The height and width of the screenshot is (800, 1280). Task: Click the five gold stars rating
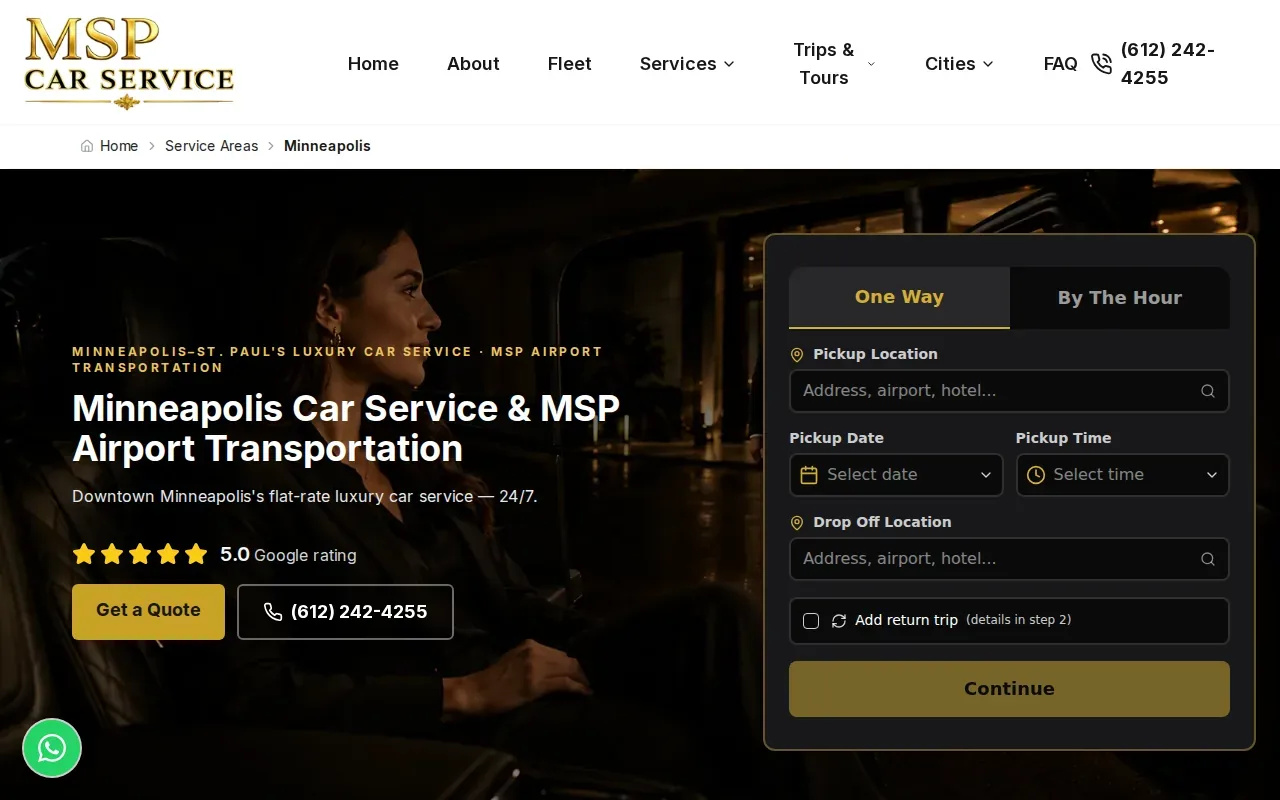(x=140, y=554)
